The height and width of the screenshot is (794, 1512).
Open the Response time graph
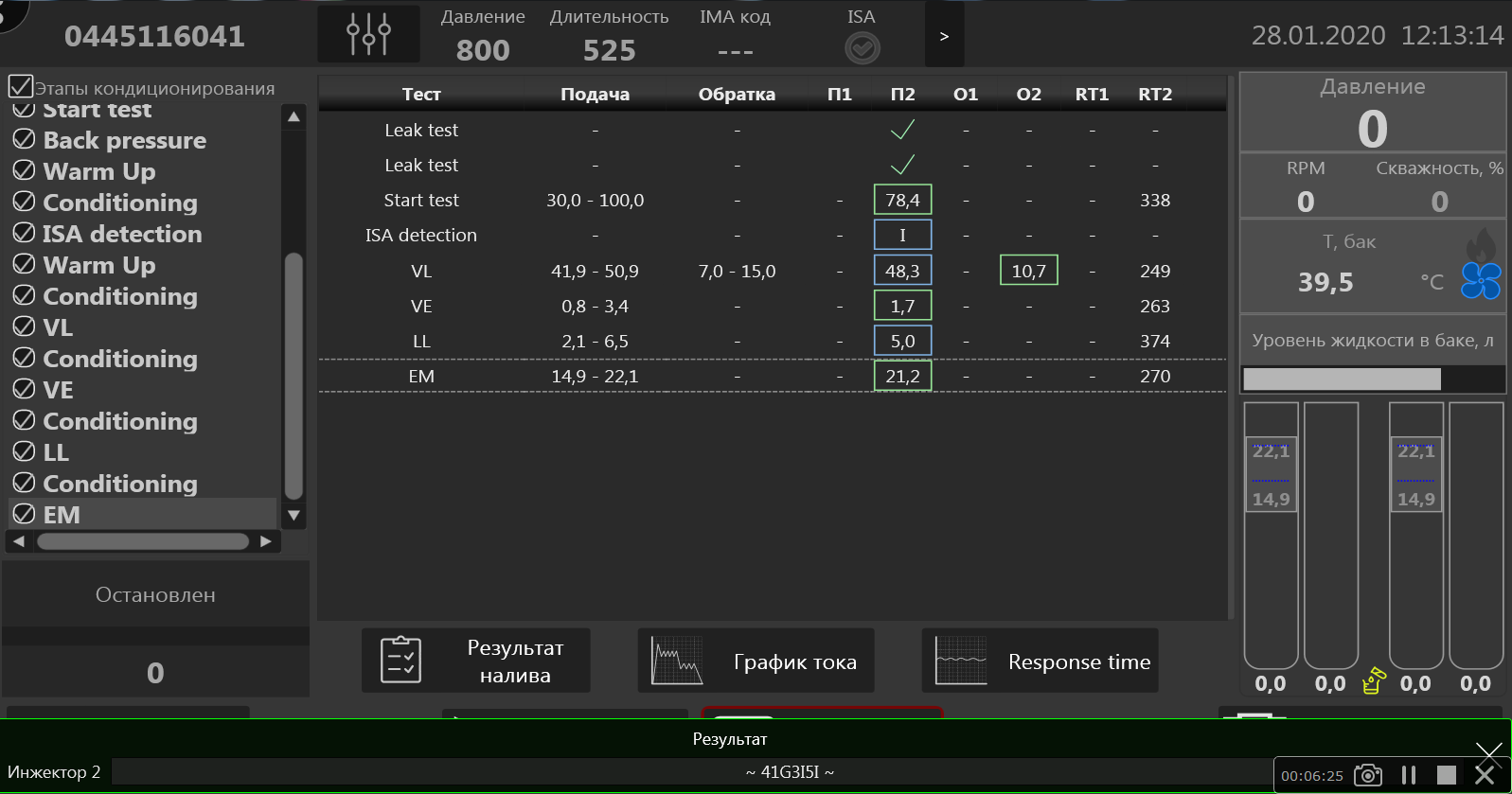pyautogui.click(x=1040, y=661)
